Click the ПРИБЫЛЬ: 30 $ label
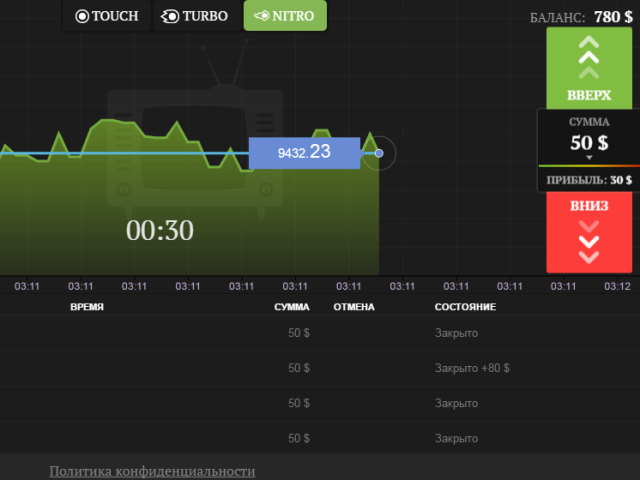Image resolution: width=640 pixels, height=480 pixels. tap(589, 180)
